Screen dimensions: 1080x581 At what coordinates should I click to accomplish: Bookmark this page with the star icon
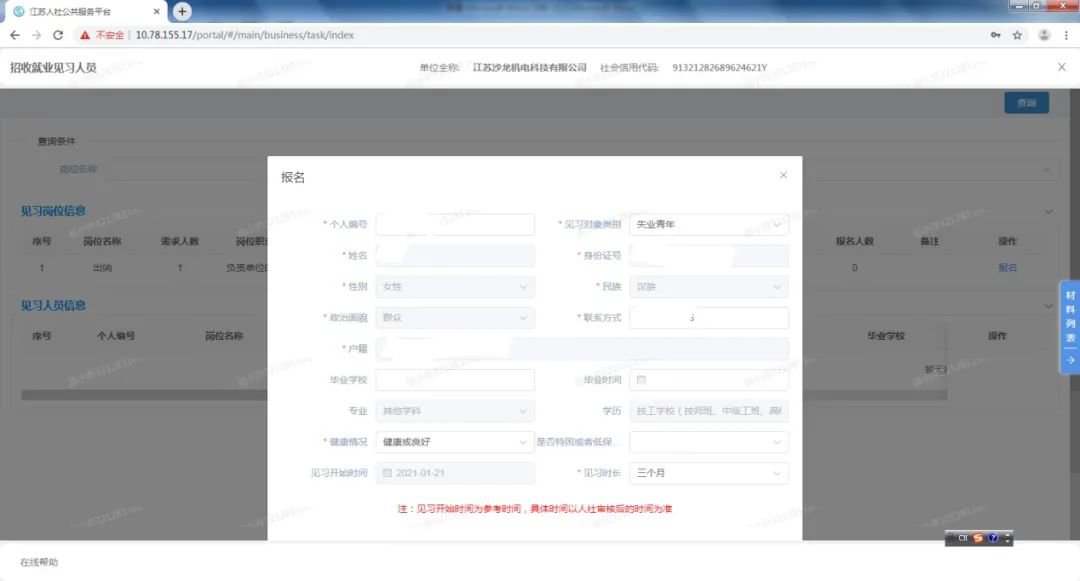point(1017,35)
